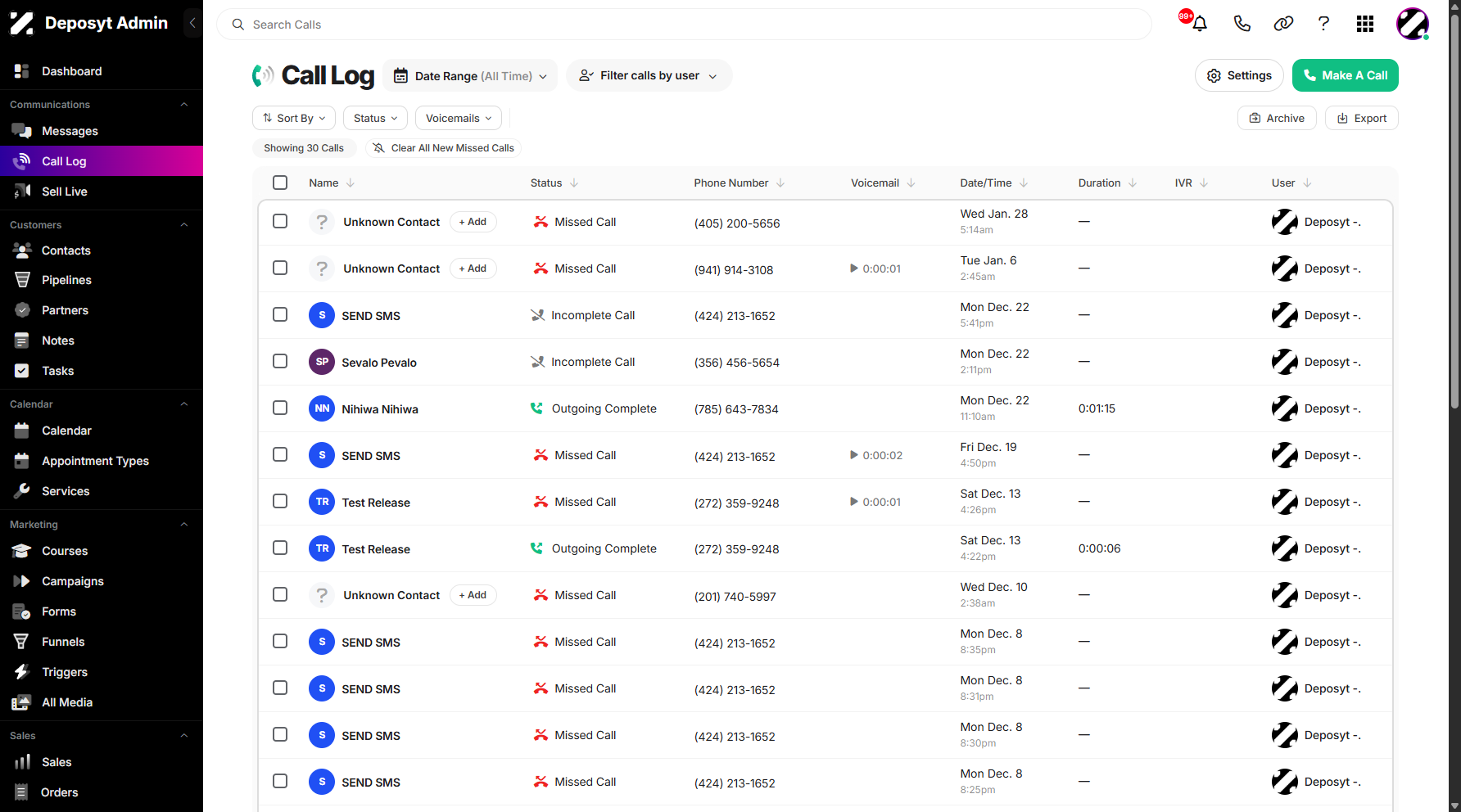Screen dimensions: 1461x812
Task: Open the phone dialer icon in top bar
Action: pos(1242,24)
